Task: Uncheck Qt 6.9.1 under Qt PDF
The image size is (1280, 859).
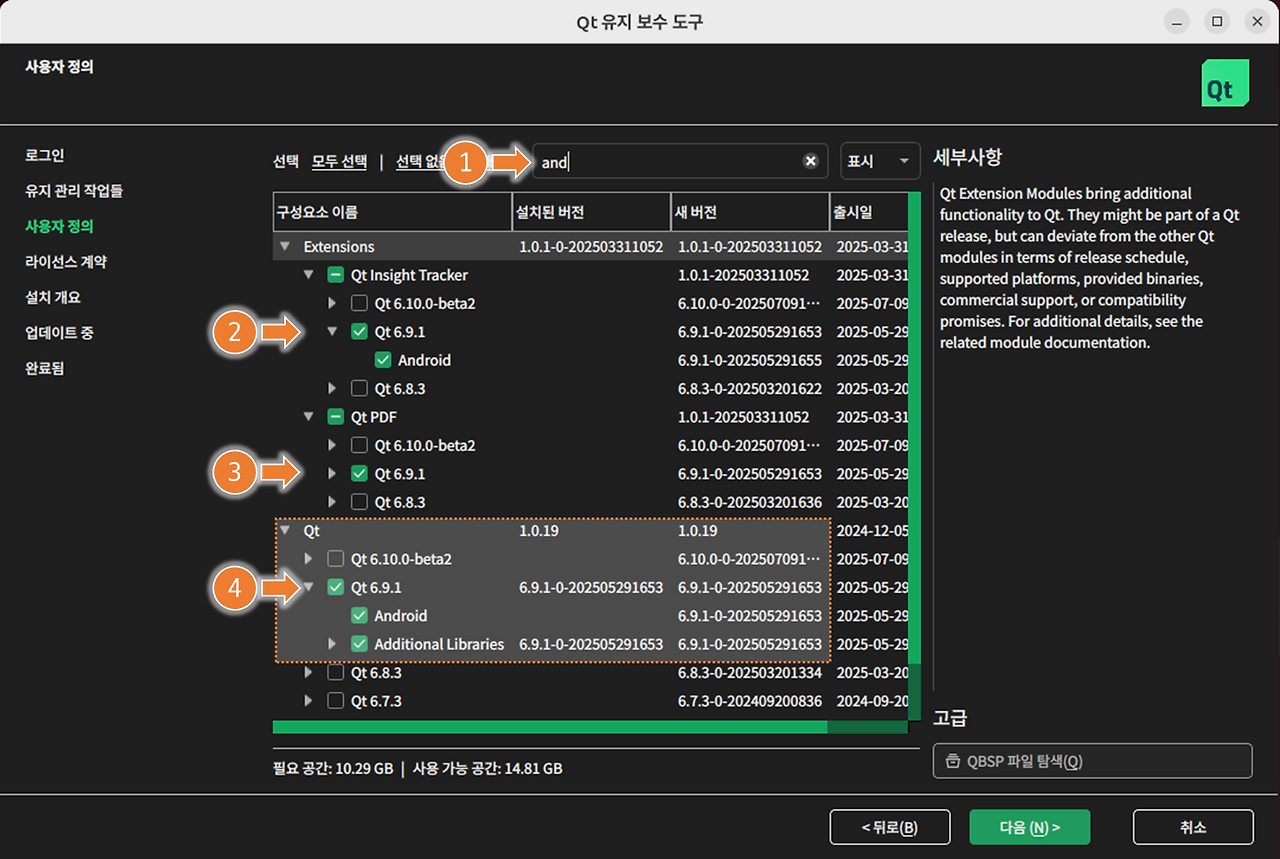Action: point(360,474)
